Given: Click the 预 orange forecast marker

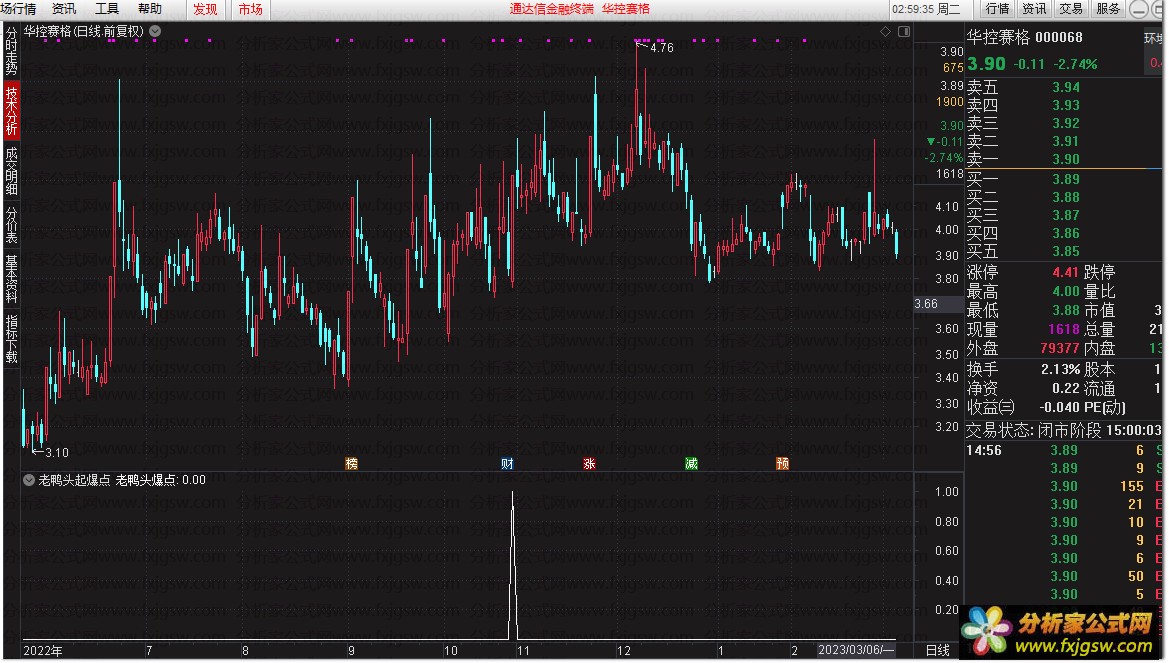Looking at the screenshot, I should 782,464.
